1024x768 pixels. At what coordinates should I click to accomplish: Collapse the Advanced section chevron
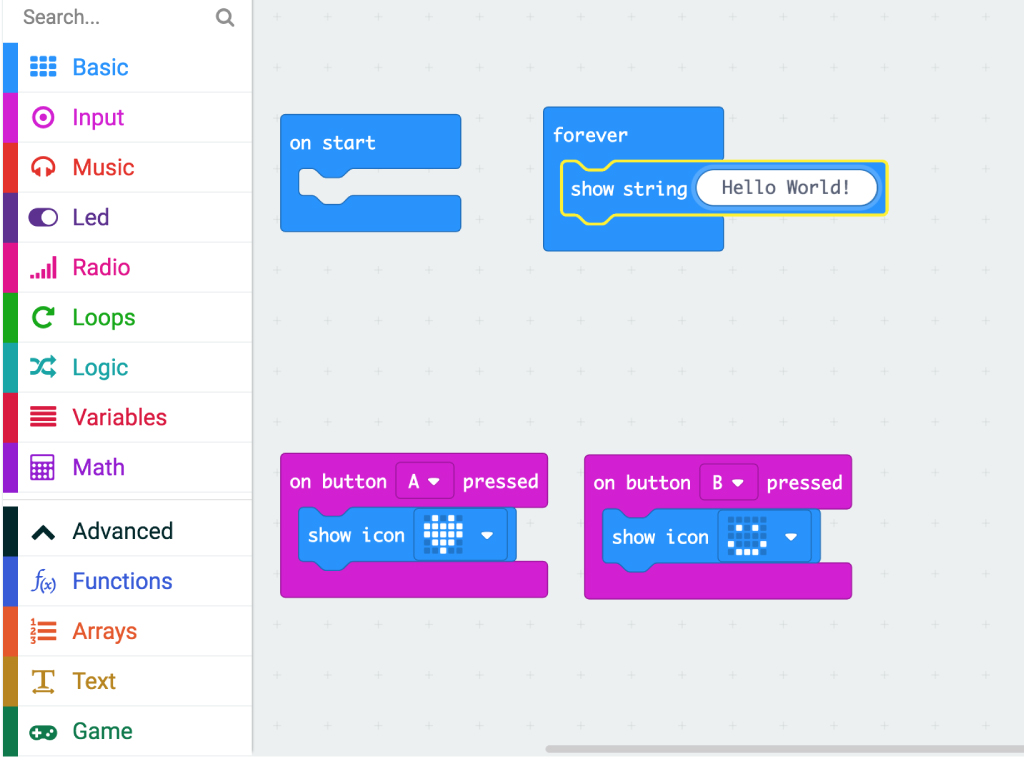(43, 532)
